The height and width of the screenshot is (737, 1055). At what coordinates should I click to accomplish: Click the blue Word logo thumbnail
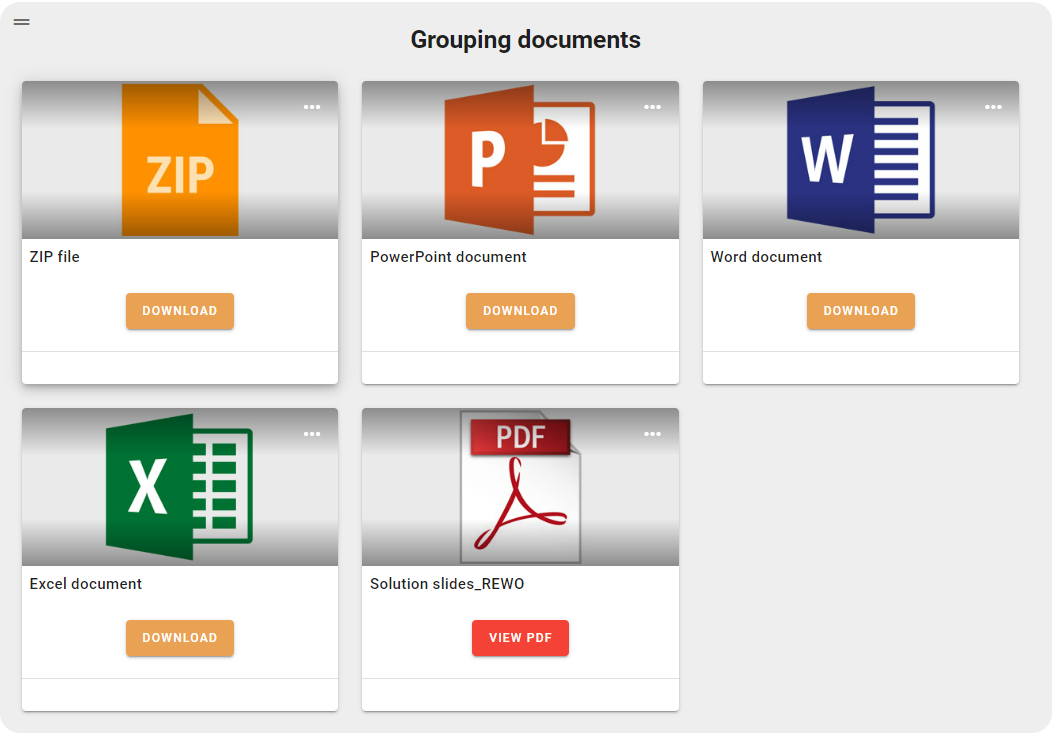(861, 160)
